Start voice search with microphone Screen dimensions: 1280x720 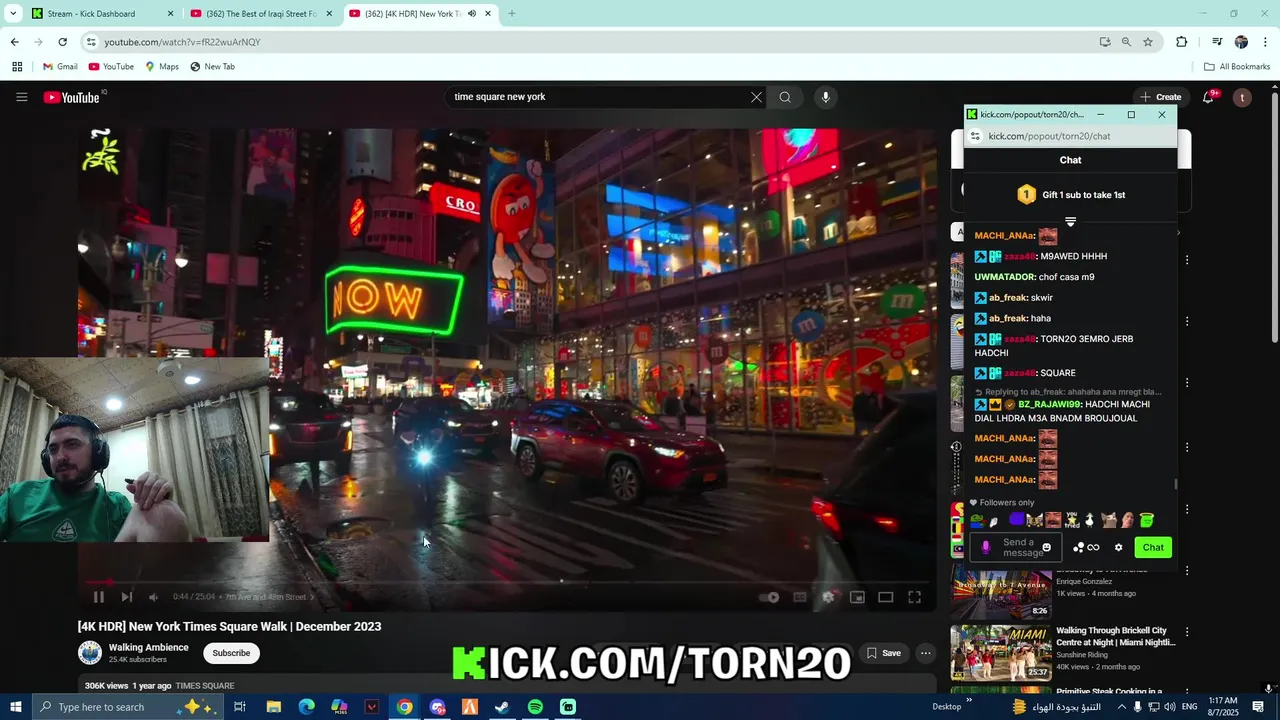coord(825,97)
